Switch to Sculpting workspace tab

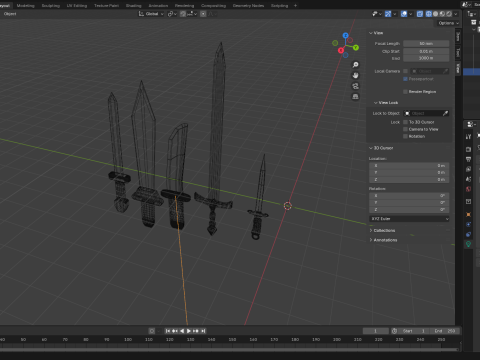[51, 6]
